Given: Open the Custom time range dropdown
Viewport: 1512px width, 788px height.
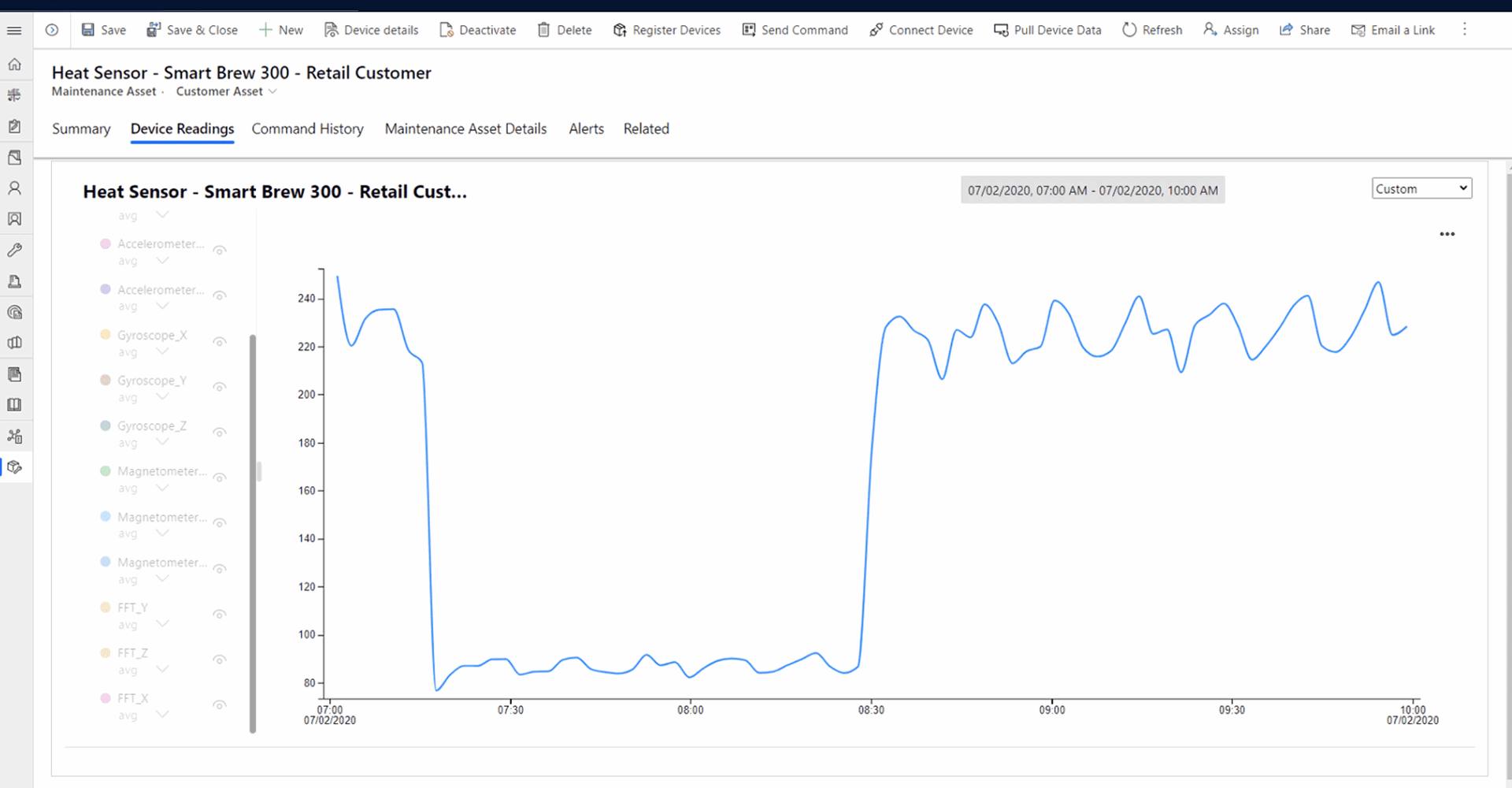Looking at the screenshot, I should tap(1421, 188).
